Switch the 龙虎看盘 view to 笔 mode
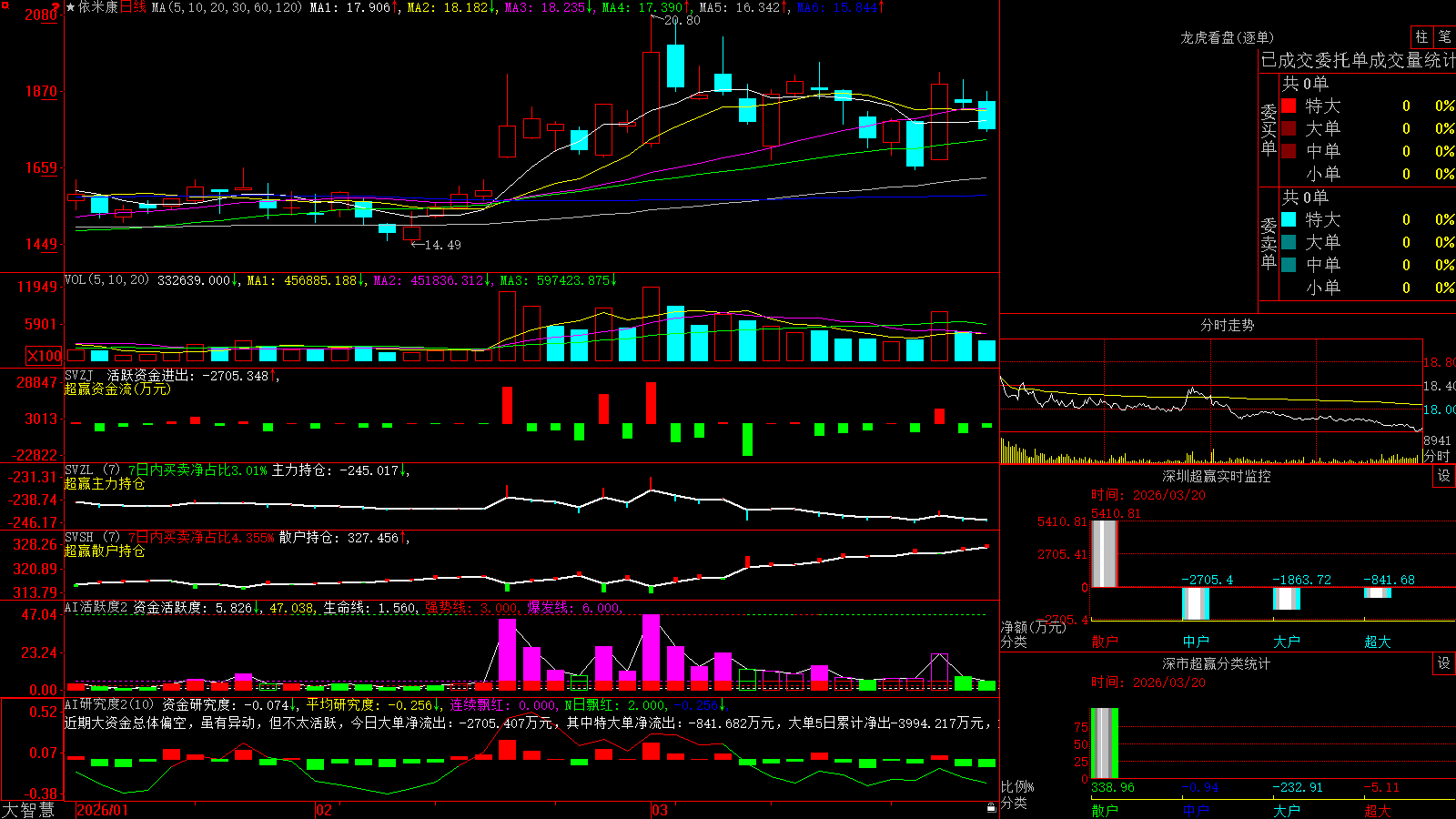 (1444, 36)
